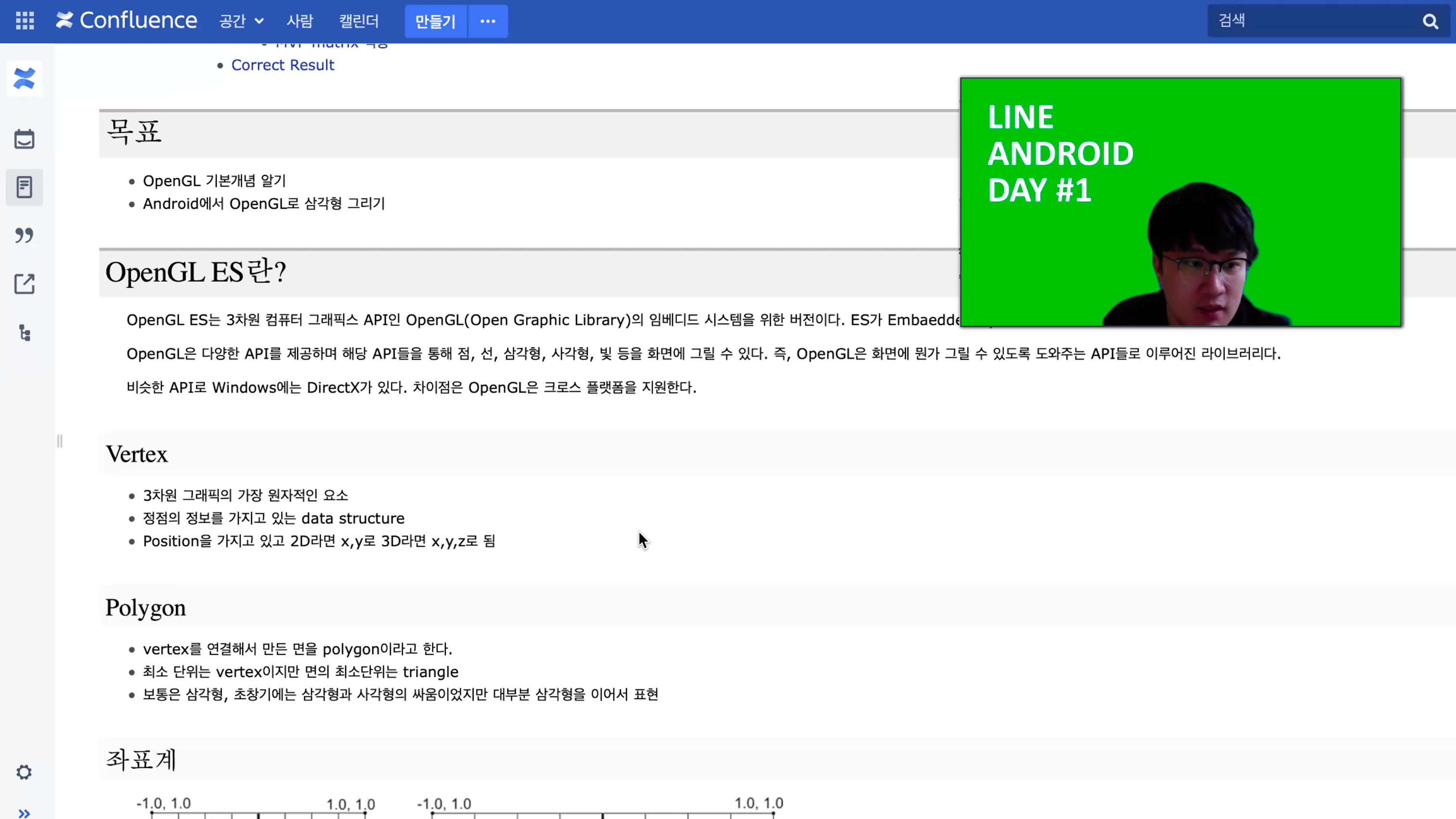Viewport: 1456px width, 819px height.
Task: Open the 캘린더 calendar menu
Action: 358,22
